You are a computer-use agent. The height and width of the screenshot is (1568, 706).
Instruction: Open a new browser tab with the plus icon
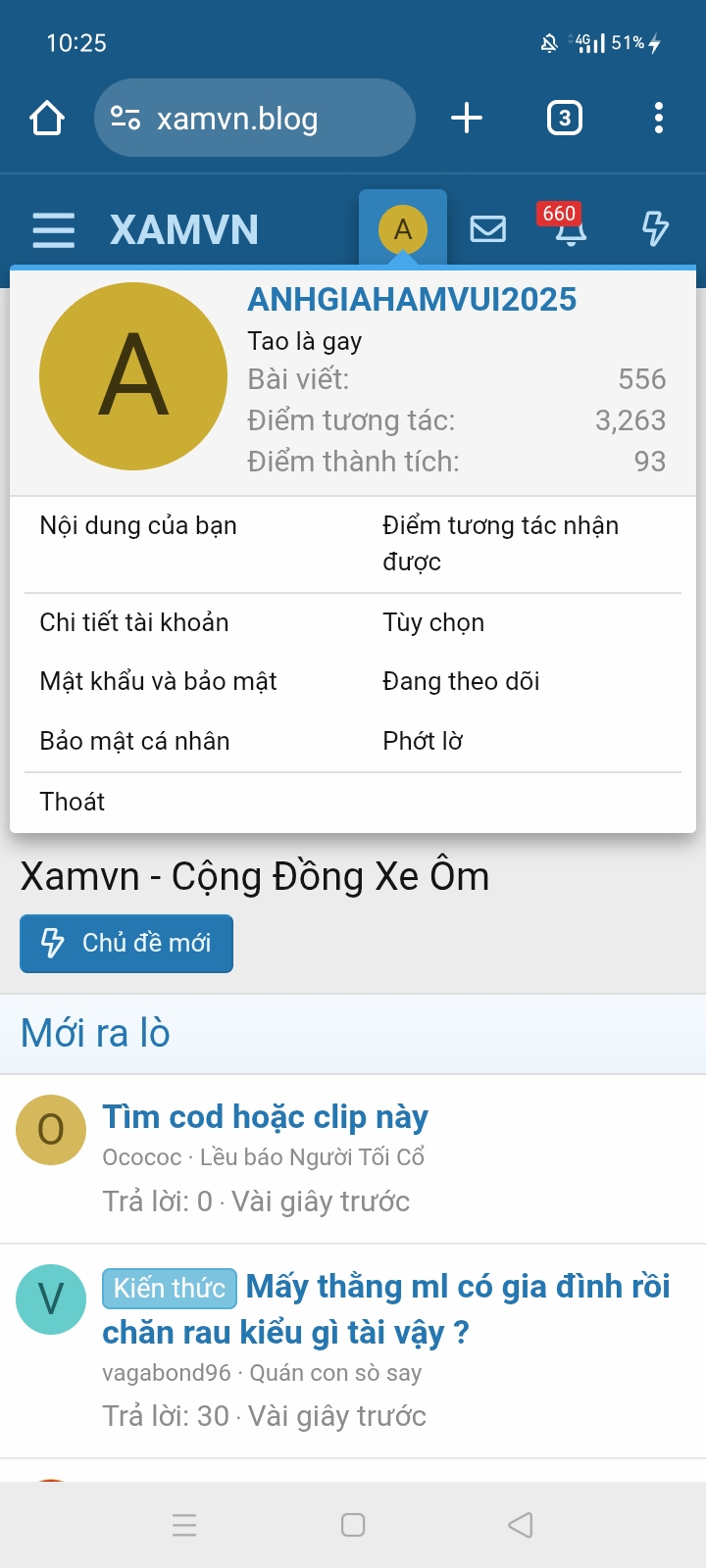click(x=467, y=118)
